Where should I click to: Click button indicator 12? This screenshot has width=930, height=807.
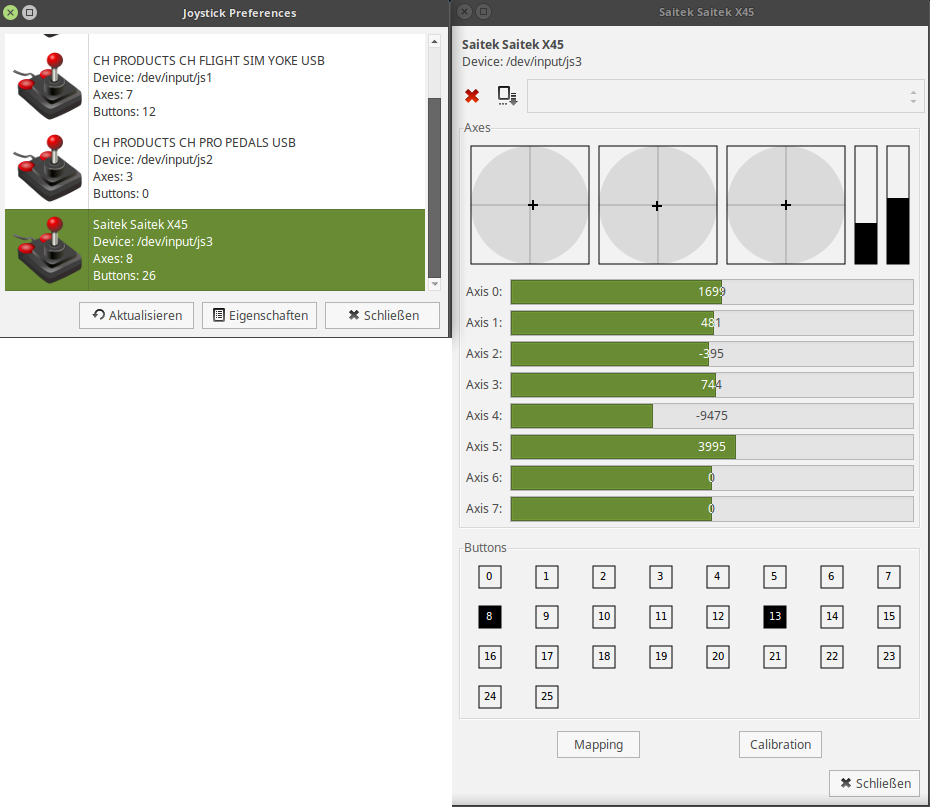(717, 616)
